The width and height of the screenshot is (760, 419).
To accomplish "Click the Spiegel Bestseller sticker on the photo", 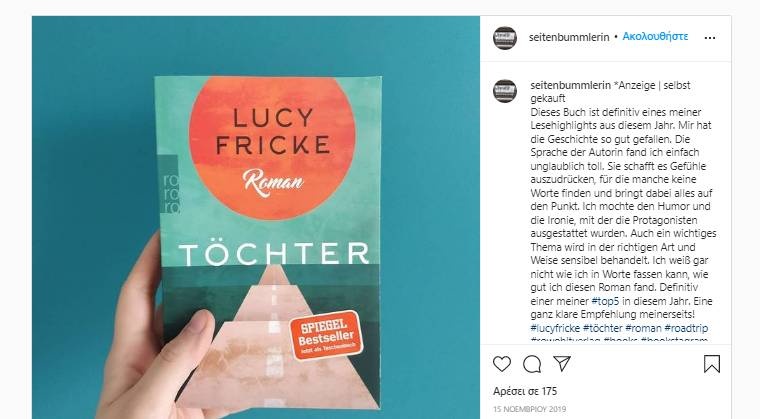I will pos(326,336).
